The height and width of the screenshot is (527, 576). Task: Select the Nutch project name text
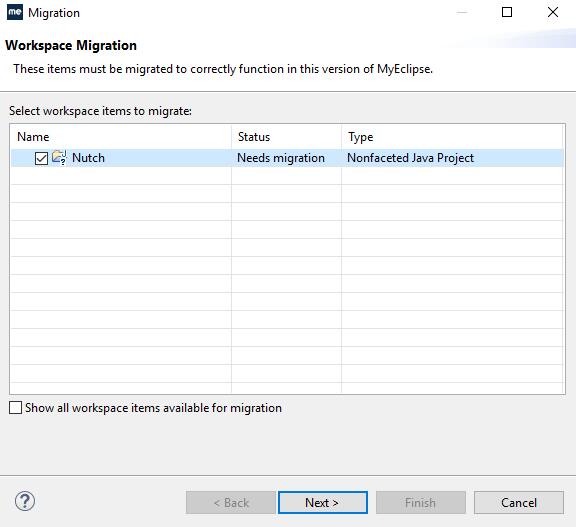pos(89,158)
